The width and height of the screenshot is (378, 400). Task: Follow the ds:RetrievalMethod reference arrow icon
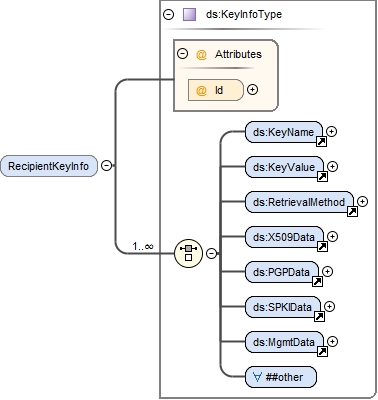tap(352, 212)
